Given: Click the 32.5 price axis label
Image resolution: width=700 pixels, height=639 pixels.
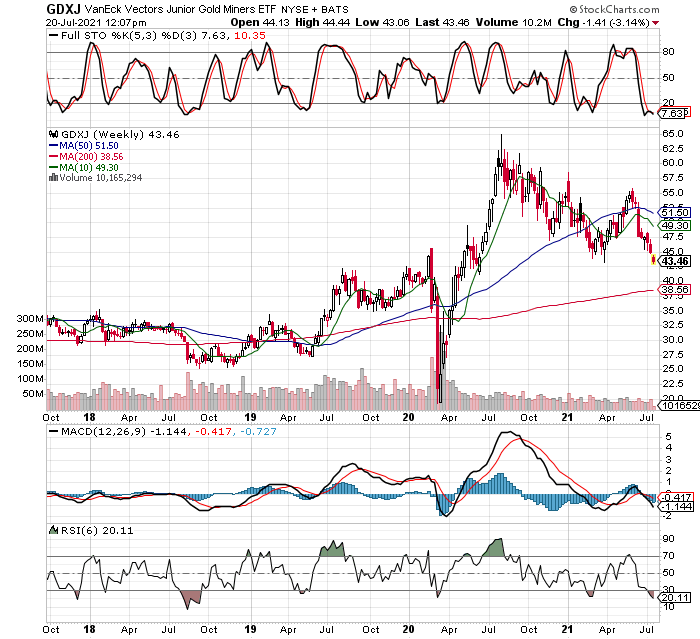Looking at the screenshot, I should 673,324.
